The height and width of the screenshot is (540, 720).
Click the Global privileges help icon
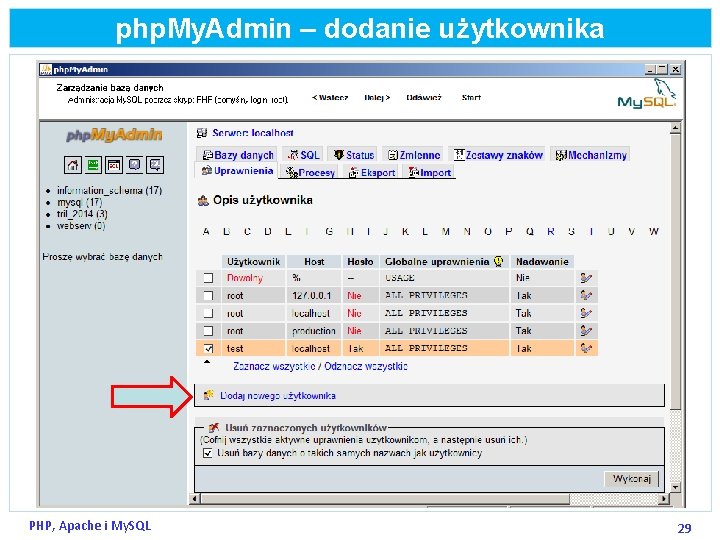(x=498, y=262)
